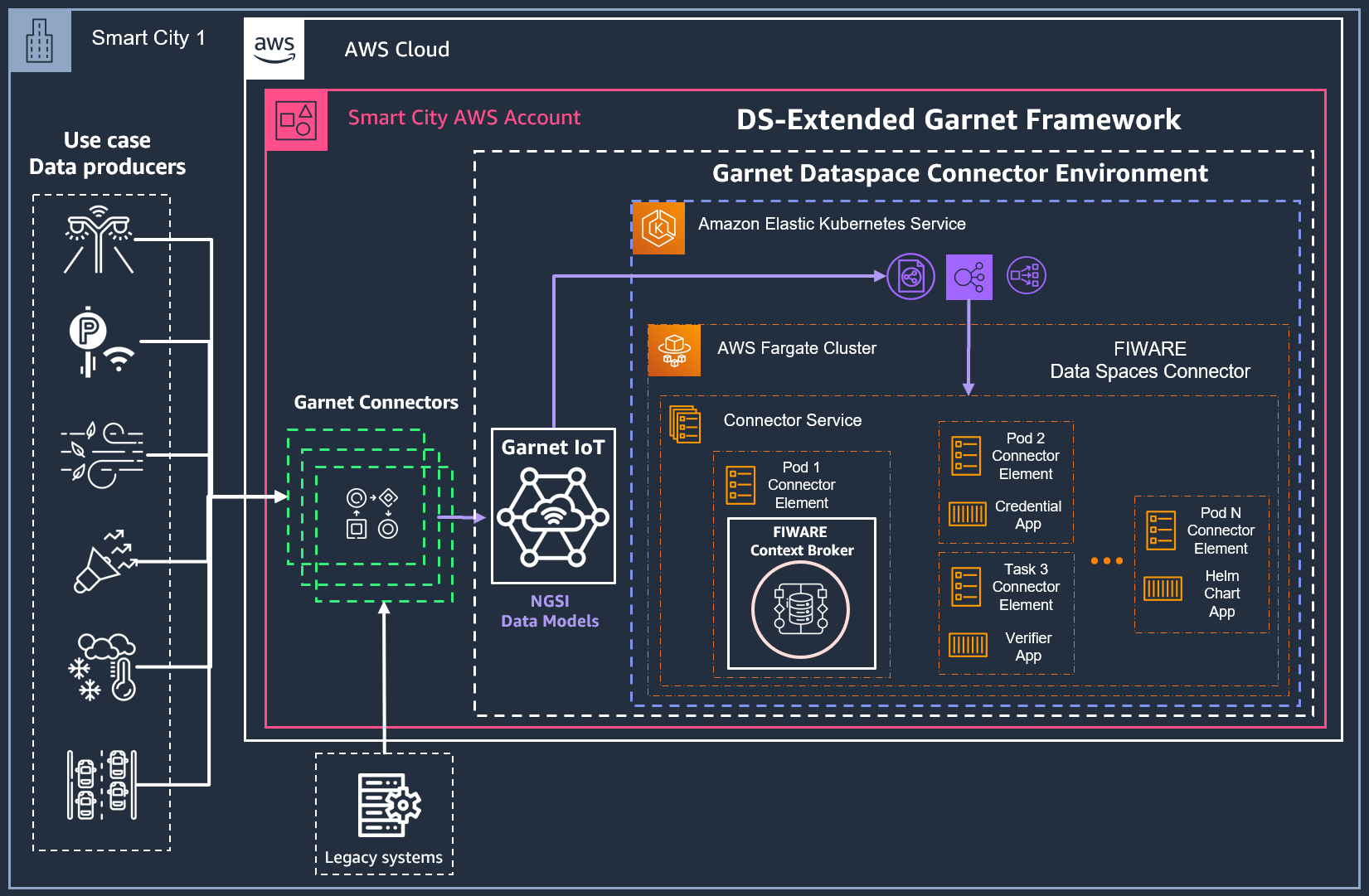Select the AWS Cloud label
The height and width of the screenshot is (896, 1369).
(397, 50)
